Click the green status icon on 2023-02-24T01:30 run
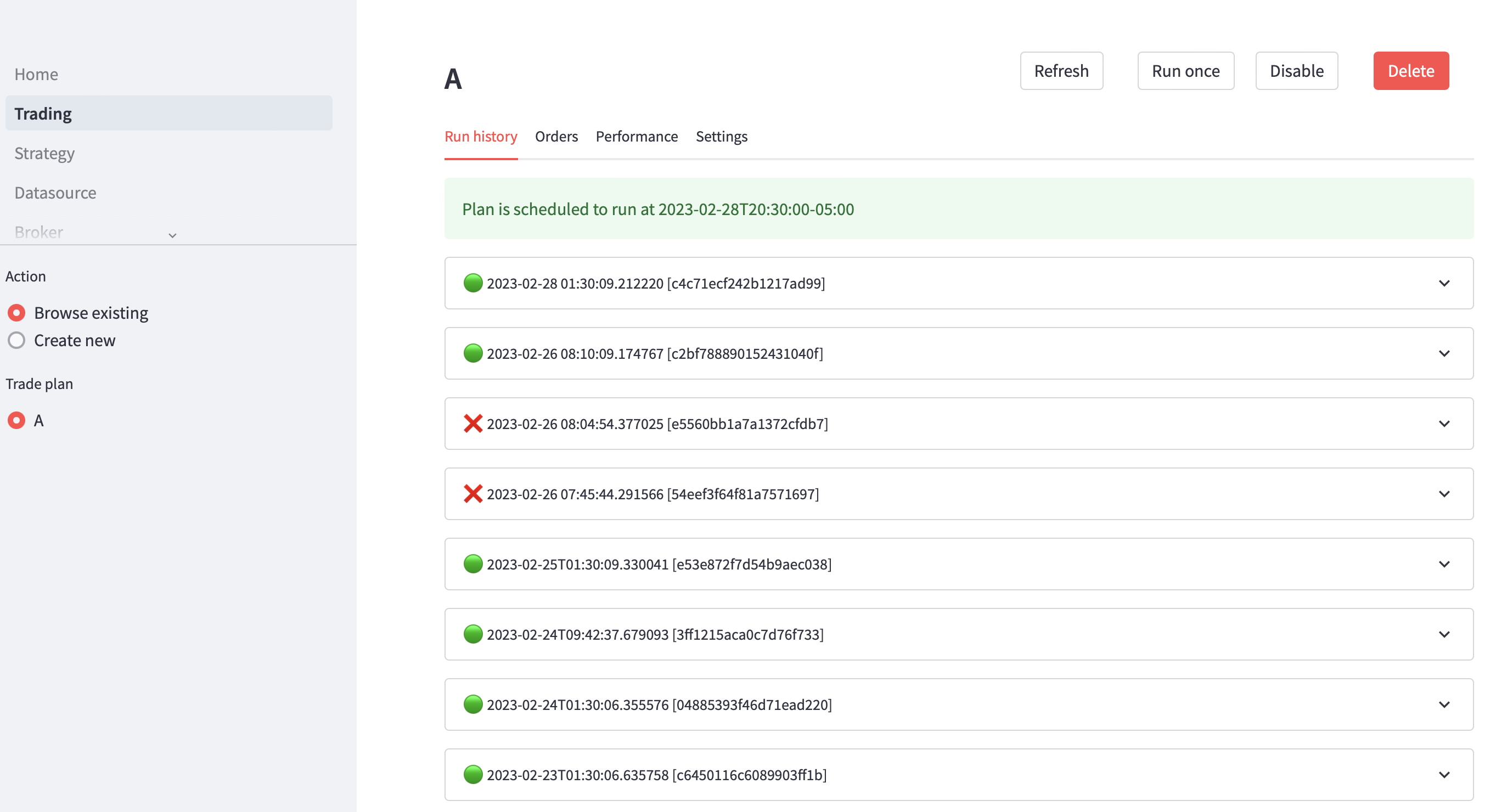Screen dimensions: 1496x812 click(x=473, y=704)
